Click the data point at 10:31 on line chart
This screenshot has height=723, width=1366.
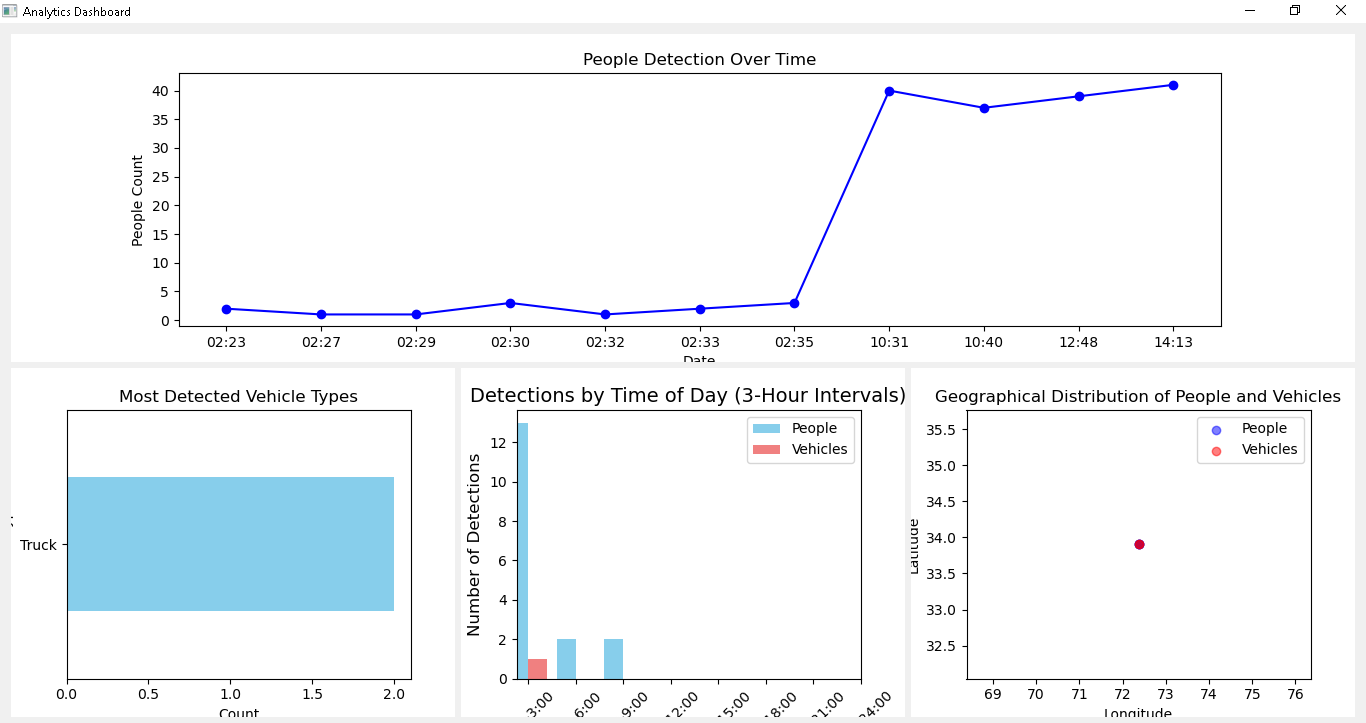pyautogui.click(x=889, y=91)
